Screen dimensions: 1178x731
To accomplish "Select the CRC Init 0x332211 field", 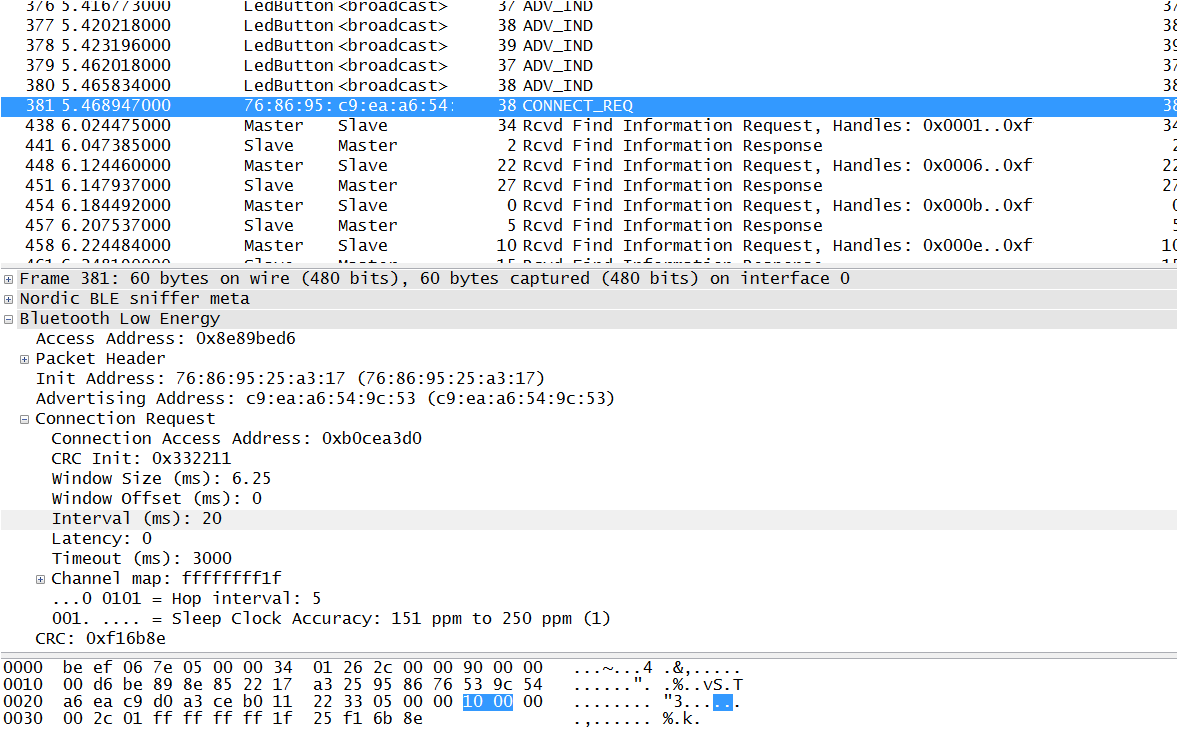I will [x=141, y=459].
